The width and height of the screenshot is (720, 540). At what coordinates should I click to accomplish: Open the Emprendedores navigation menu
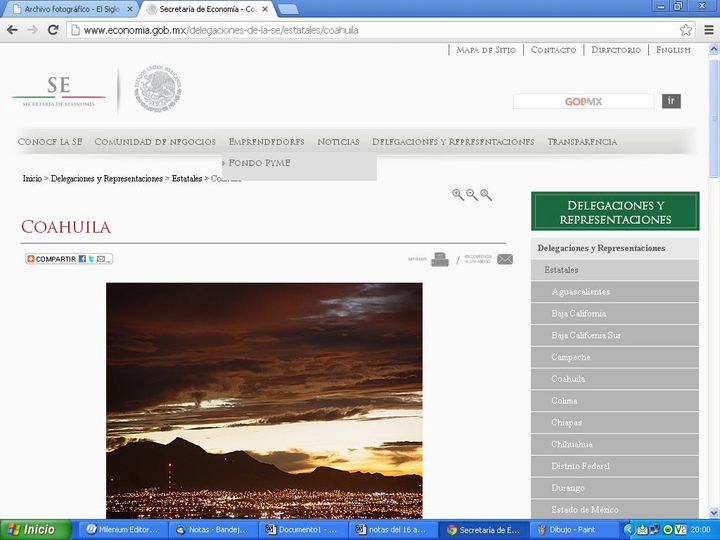[266, 142]
